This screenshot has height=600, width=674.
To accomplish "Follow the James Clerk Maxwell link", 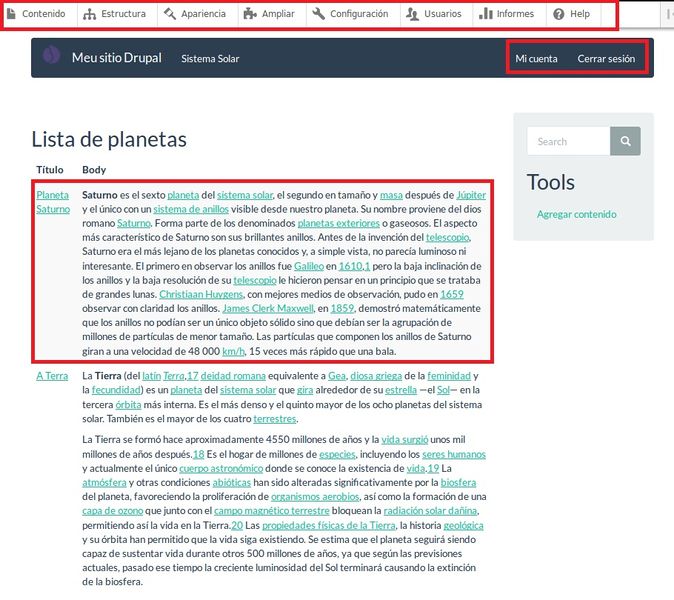I will (268, 309).
